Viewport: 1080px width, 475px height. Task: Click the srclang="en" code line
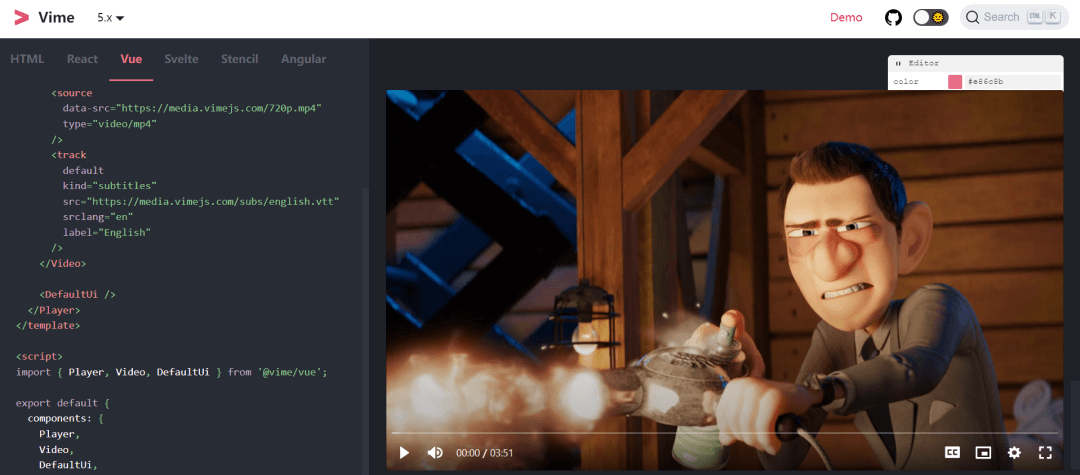(98, 217)
